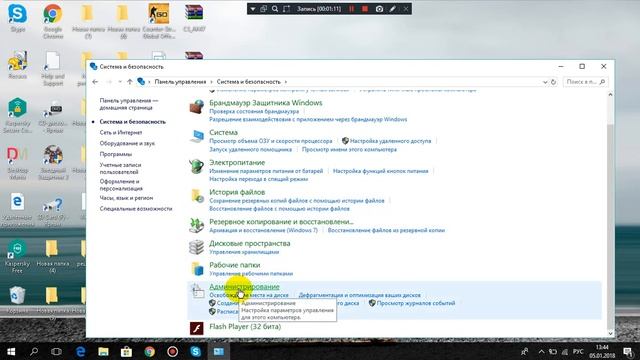640x360 pixels.
Task: Refresh the Control Panel view
Action: point(553,82)
